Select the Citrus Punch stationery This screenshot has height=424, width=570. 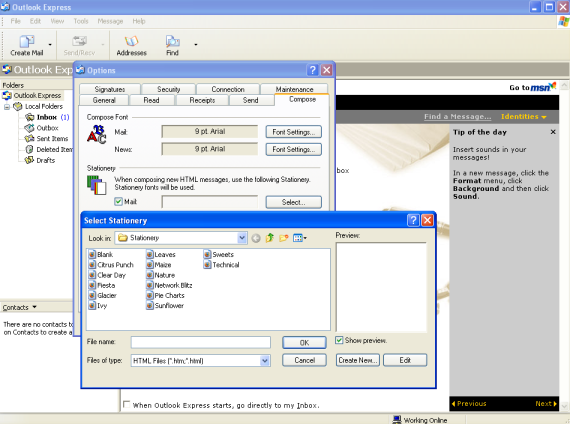click(111, 265)
